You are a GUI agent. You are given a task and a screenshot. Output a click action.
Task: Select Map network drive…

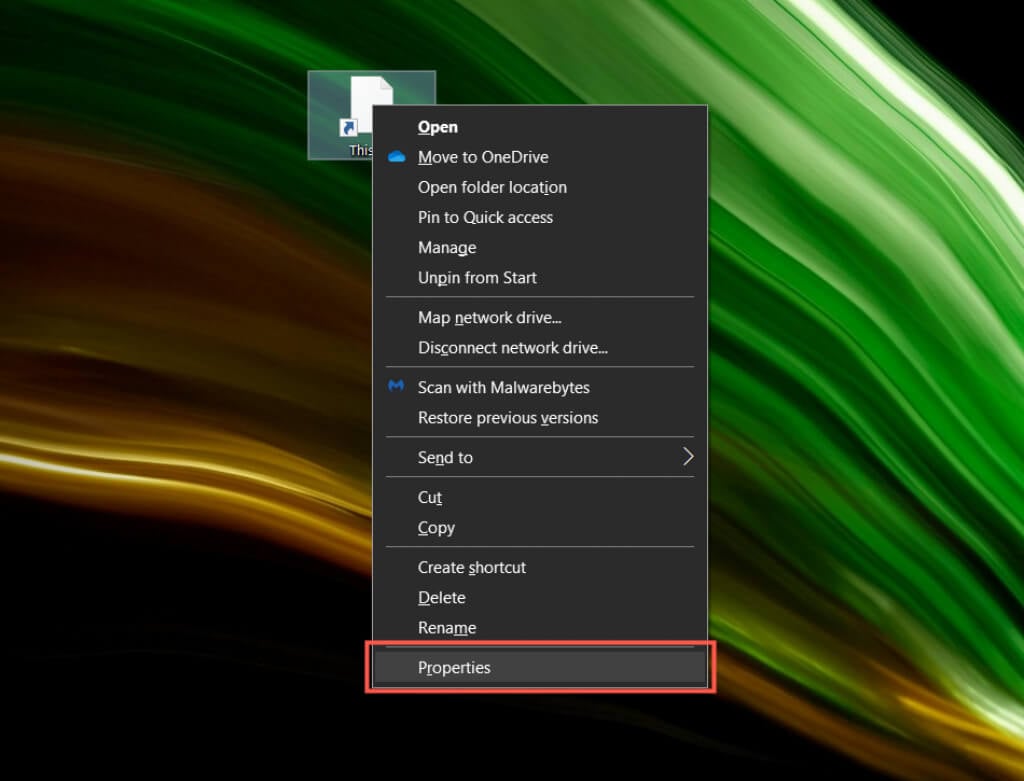pos(489,317)
